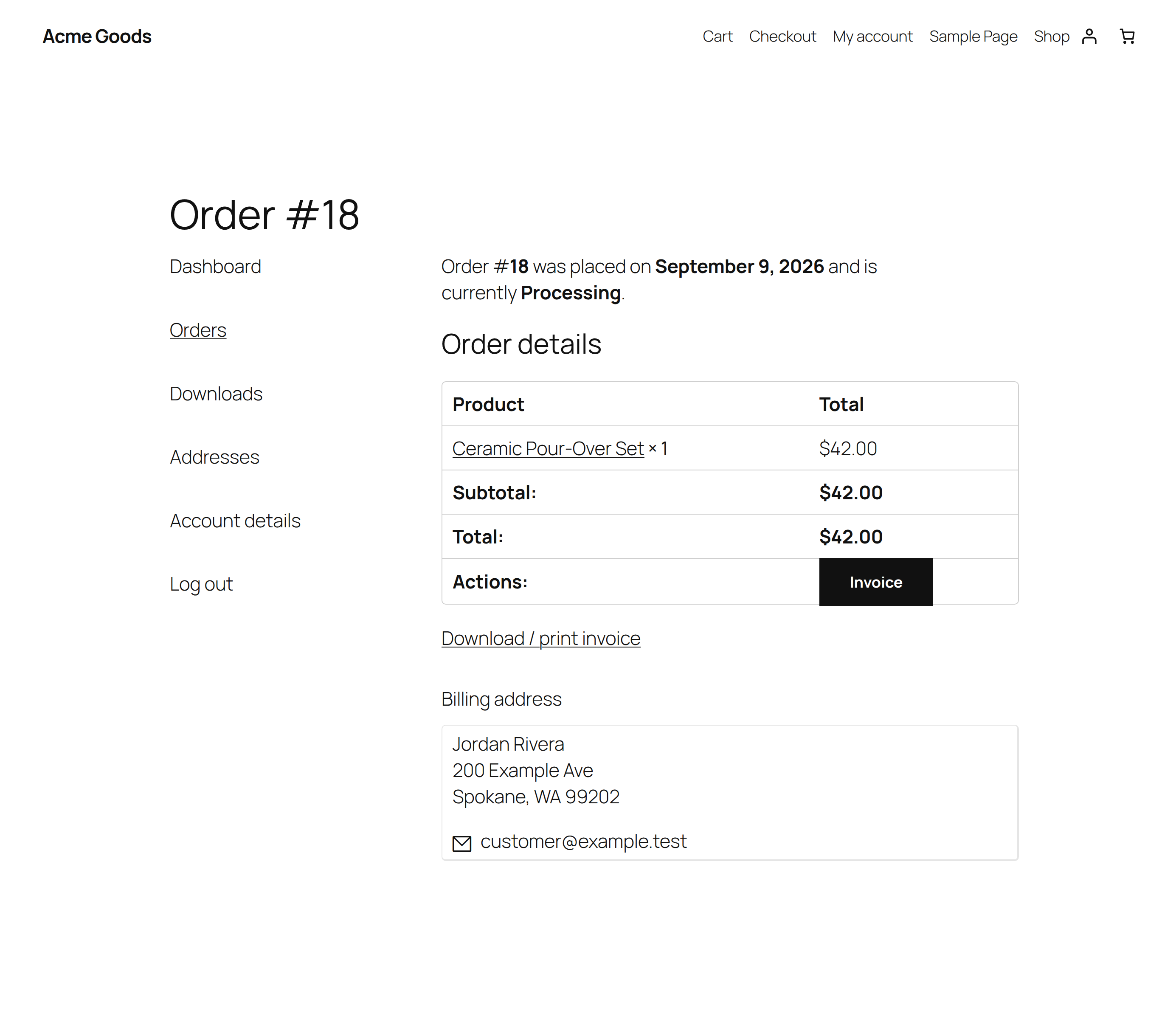Viewport: 1176px width, 1019px height.
Task: Open Checkout in the top navigation
Action: tap(782, 37)
